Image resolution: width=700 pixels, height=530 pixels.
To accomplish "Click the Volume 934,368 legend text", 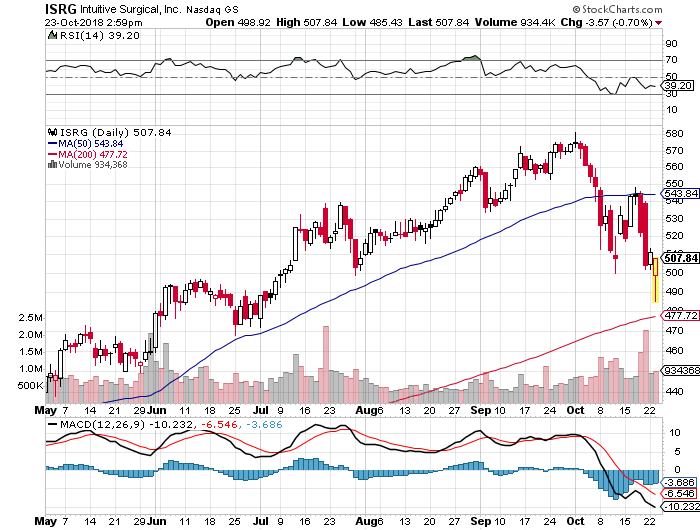I will pos(93,165).
